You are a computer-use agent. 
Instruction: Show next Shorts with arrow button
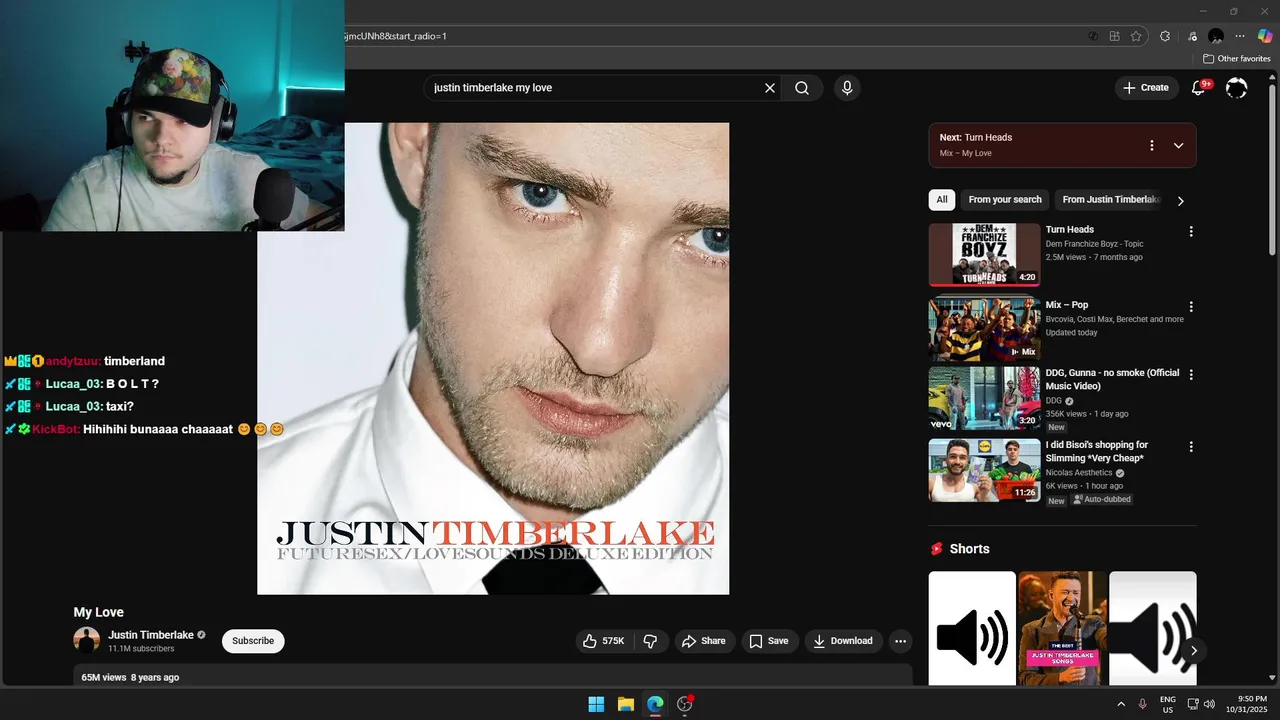coord(1193,651)
